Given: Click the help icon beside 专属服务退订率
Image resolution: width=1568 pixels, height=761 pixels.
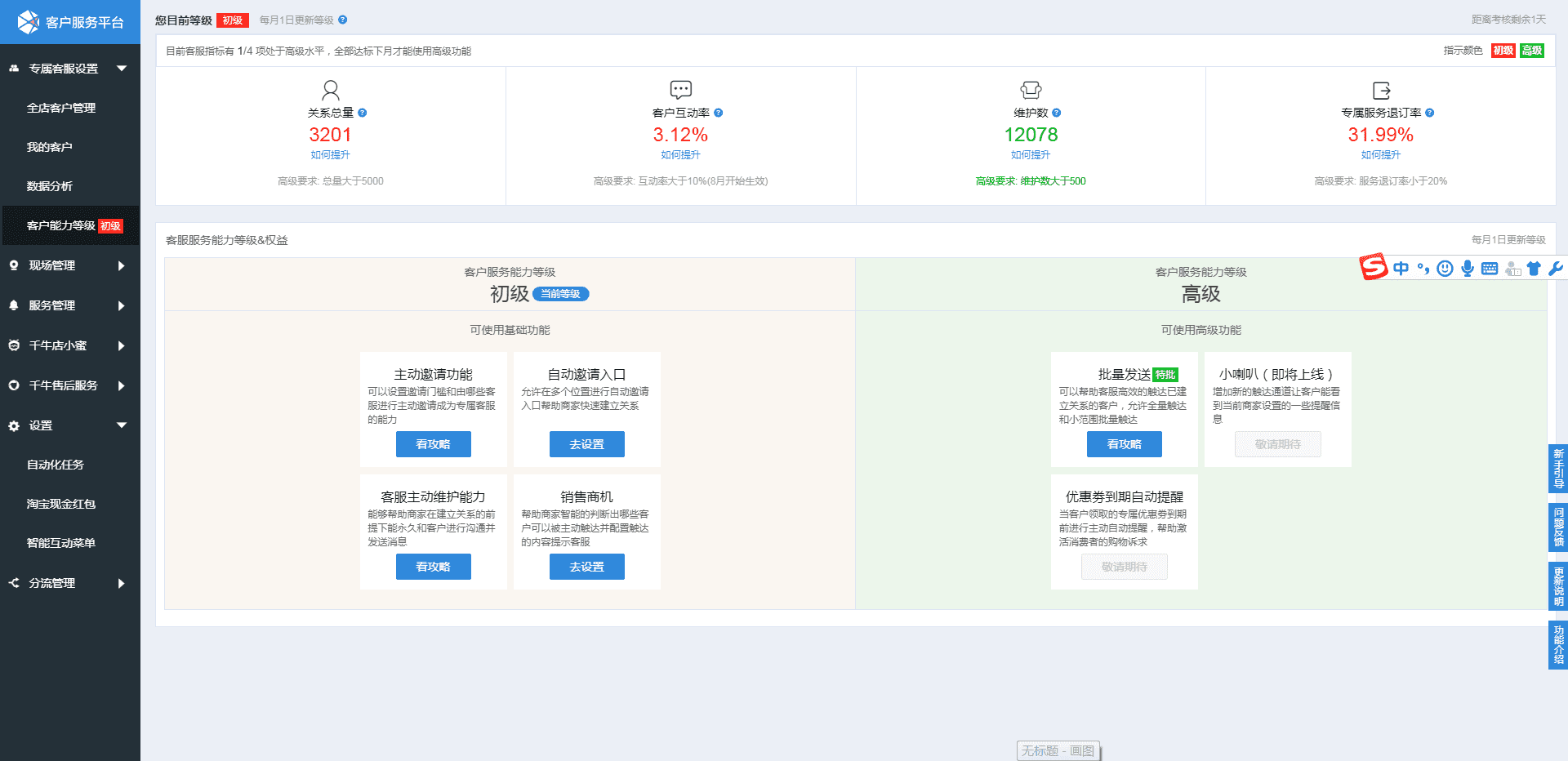Looking at the screenshot, I should point(1429,113).
